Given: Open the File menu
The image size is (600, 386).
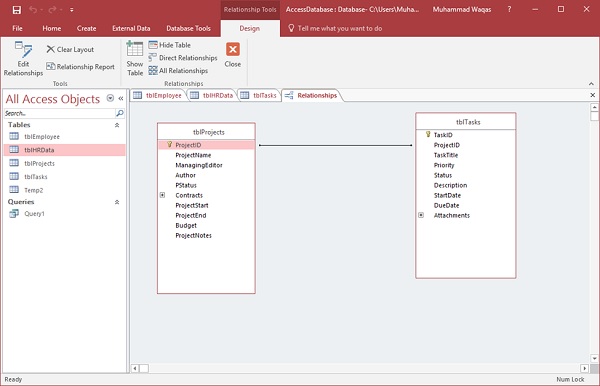Looking at the screenshot, I should (x=17, y=28).
